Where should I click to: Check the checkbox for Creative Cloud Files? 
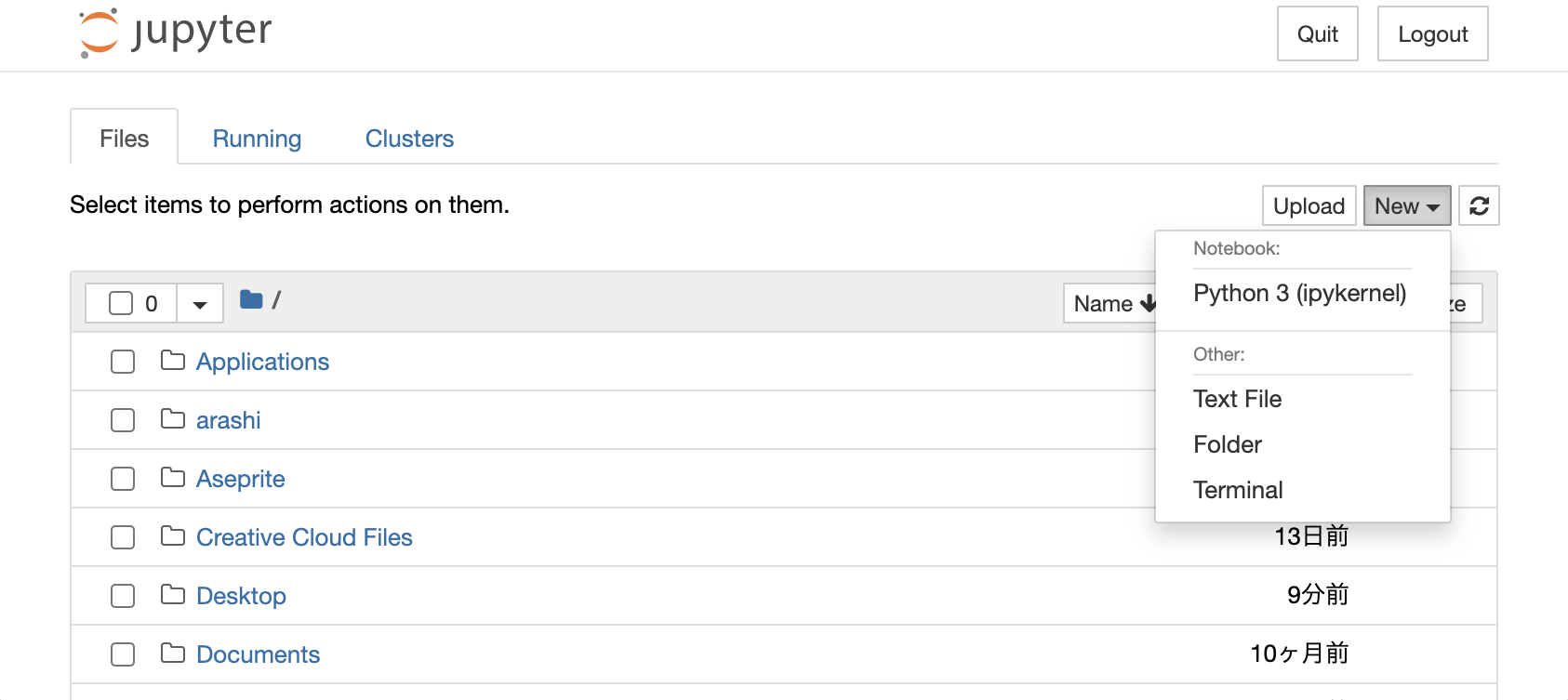coord(122,537)
